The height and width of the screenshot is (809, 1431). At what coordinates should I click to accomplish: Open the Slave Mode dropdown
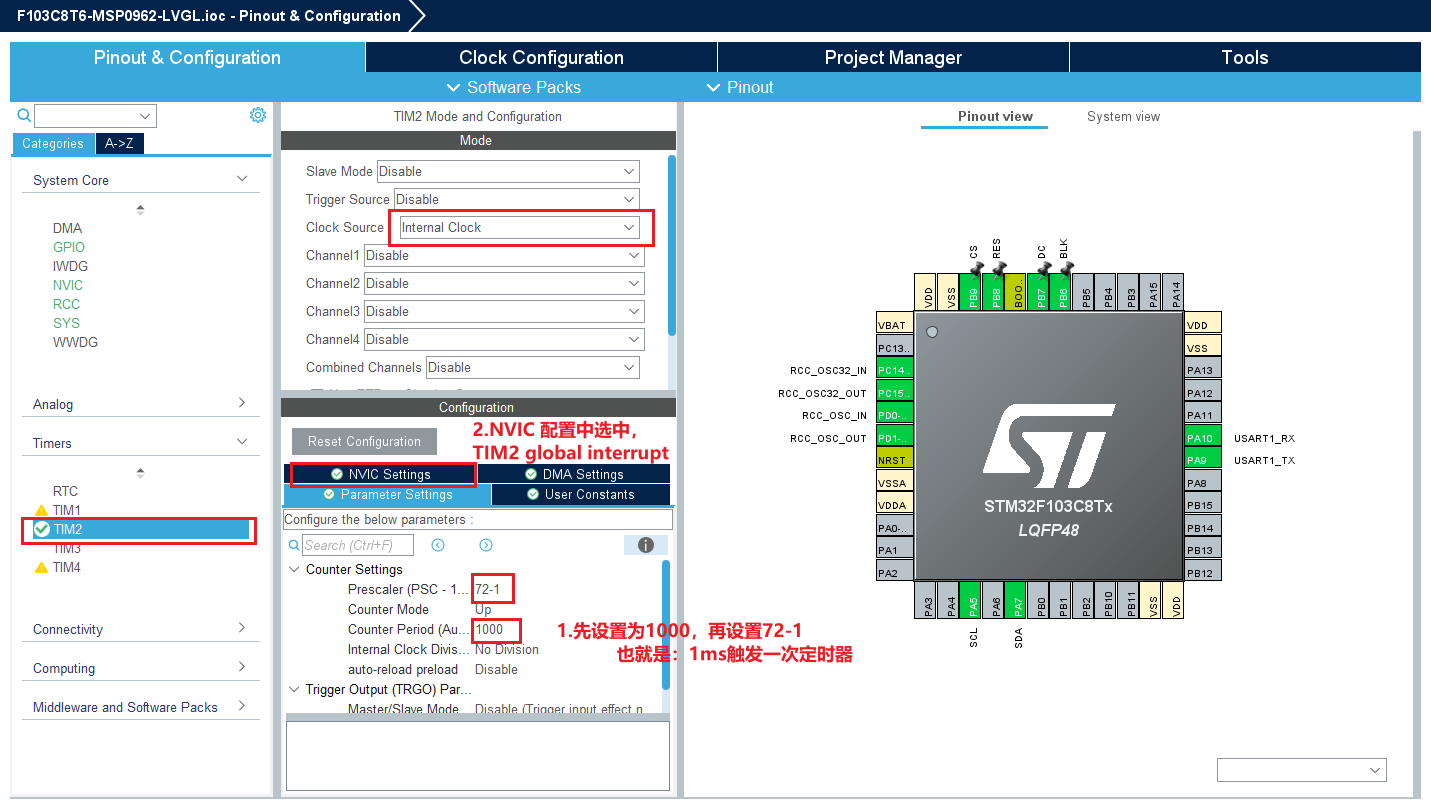click(507, 171)
